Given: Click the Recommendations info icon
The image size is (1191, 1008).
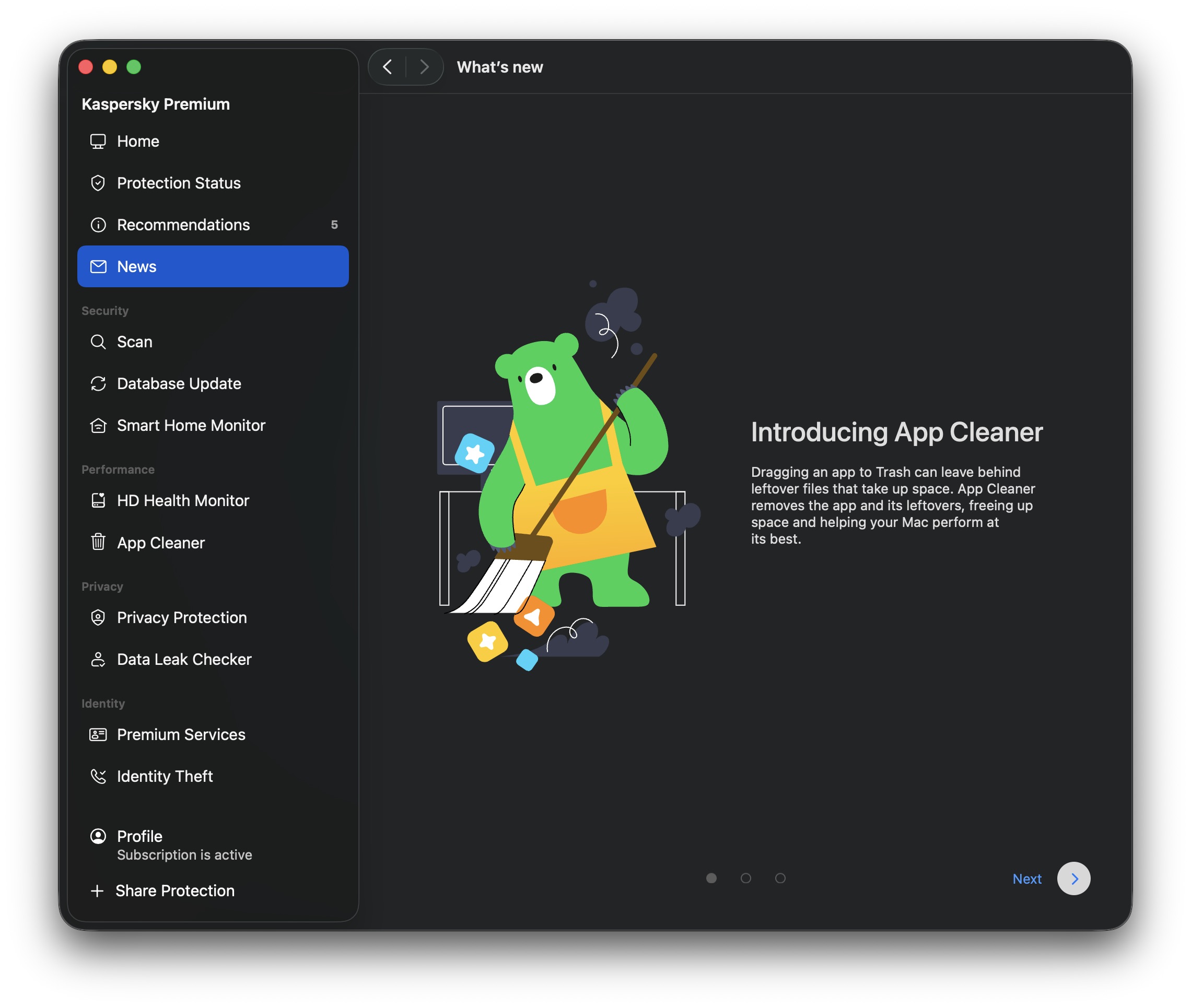Looking at the screenshot, I should click(98, 225).
